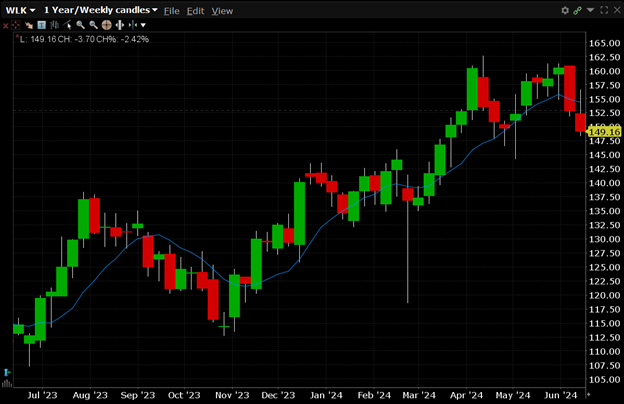Select the trendline drawing tool with cursor
This screenshot has width=624, height=404.
tap(68, 25)
